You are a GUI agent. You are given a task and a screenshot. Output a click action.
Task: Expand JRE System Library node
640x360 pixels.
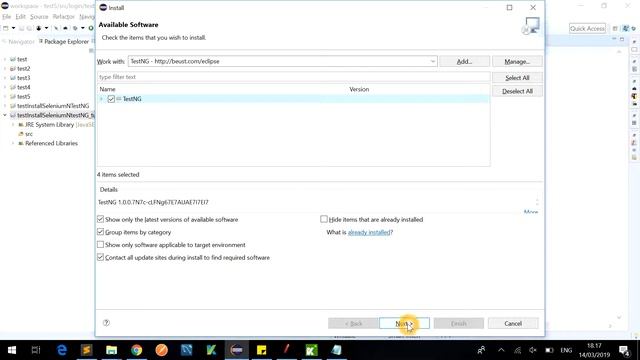[13, 124]
